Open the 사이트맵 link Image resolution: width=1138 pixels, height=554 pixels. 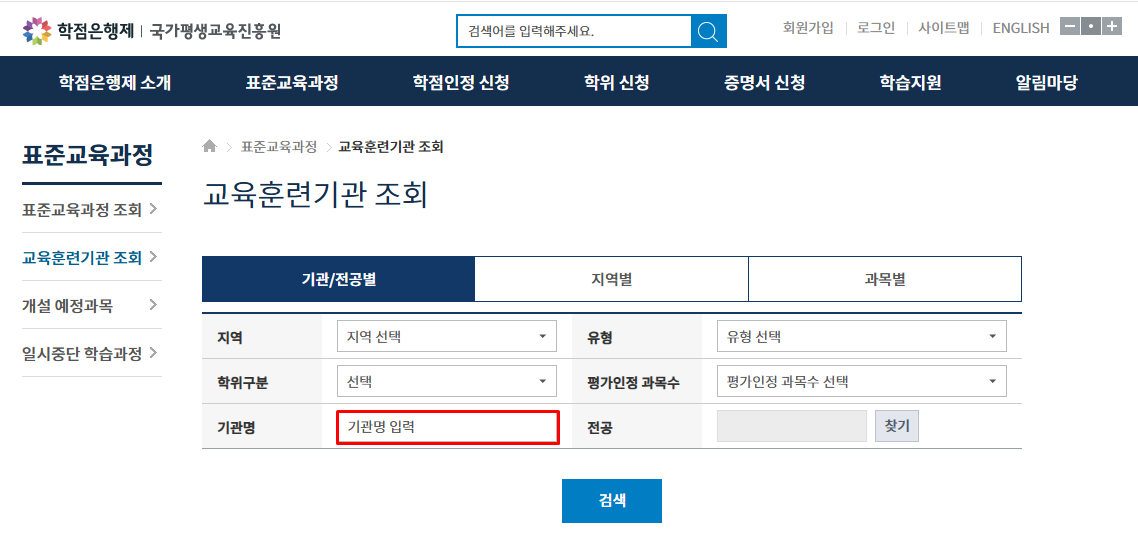pos(943,28)
